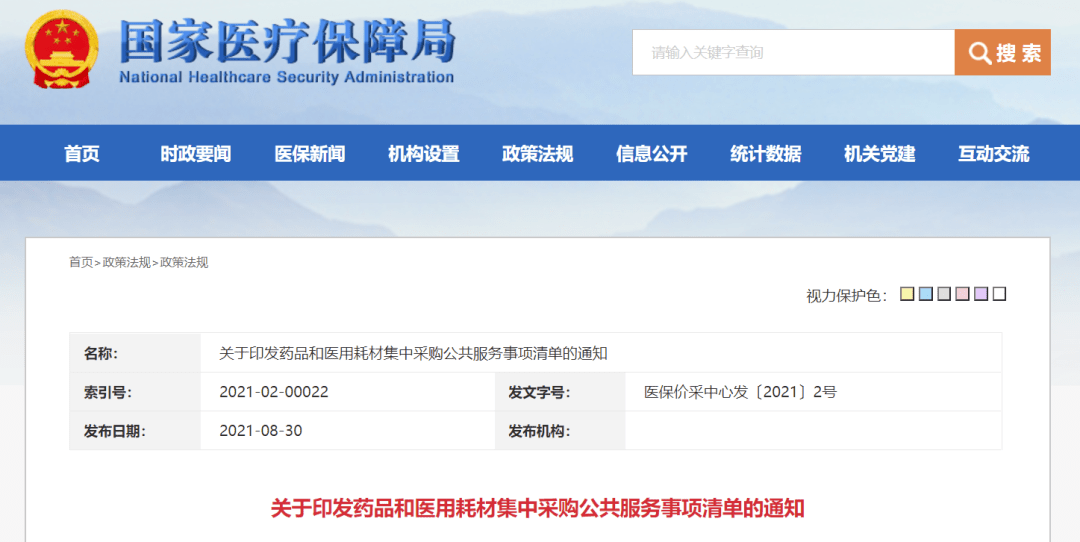The width and height of the screenshot is (1080, 542).
Task: Select the gray eye-protection color swatch
Action: coord(944,294)
